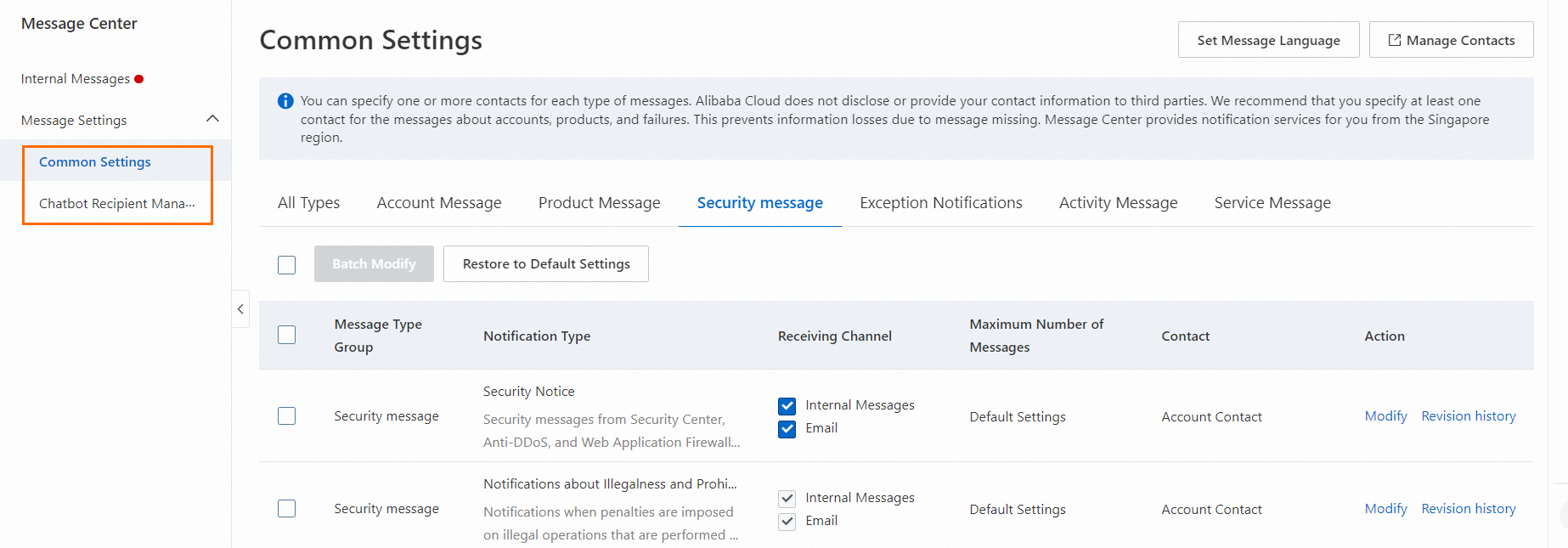1568x548 pixels.
Task: Toggle the batch select-all checkbox above table
Action: [287, 264]
